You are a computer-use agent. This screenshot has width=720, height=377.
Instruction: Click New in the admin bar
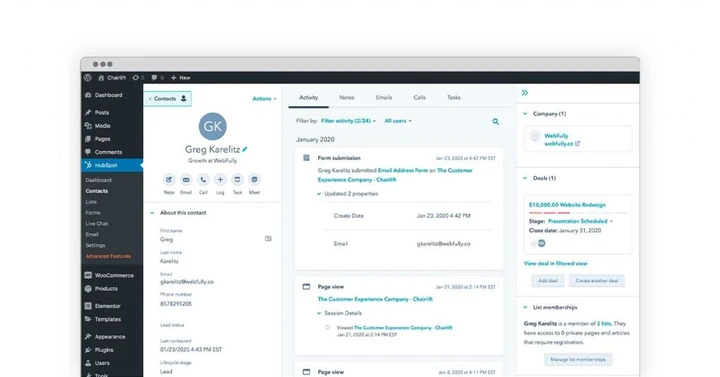pyautogui.click(x=180, y=78)
